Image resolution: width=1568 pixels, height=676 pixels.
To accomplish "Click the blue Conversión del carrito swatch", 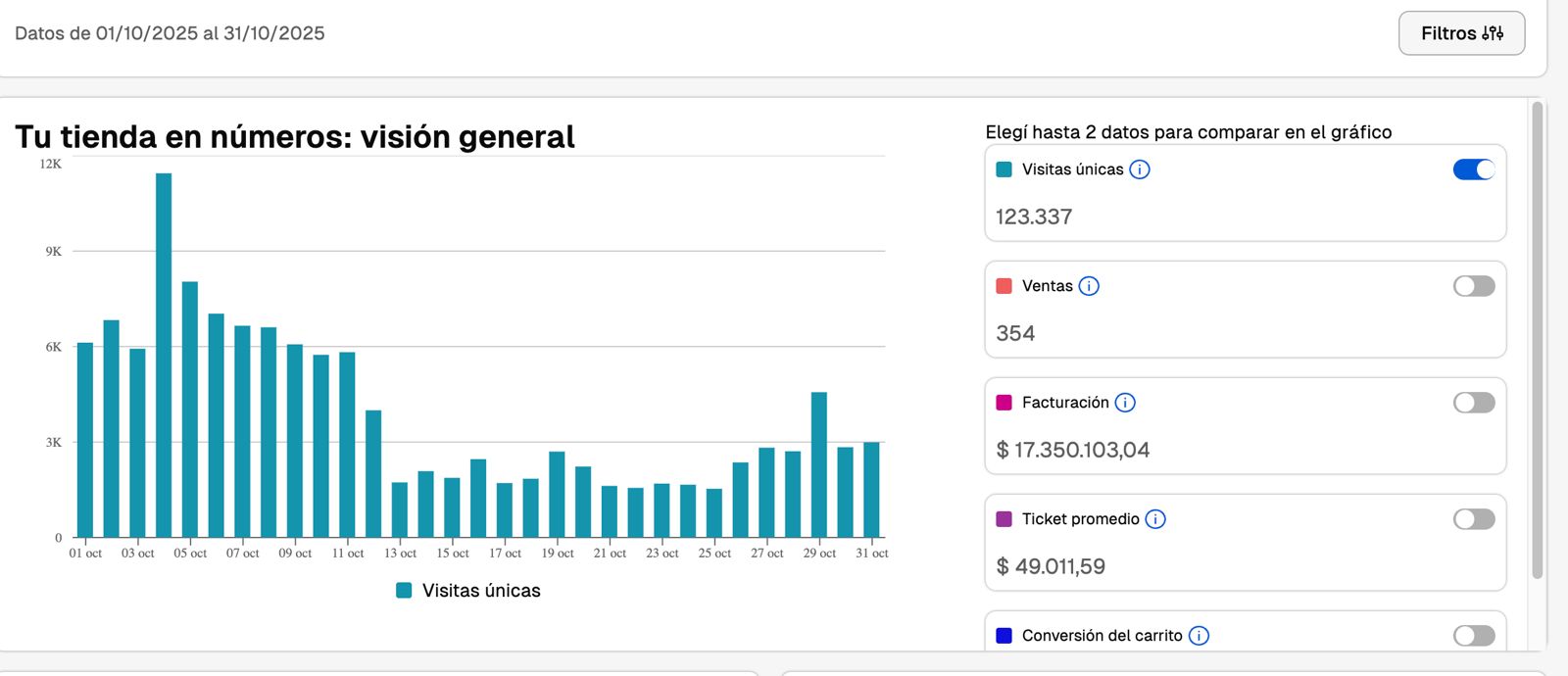I will coord(1004,636).
